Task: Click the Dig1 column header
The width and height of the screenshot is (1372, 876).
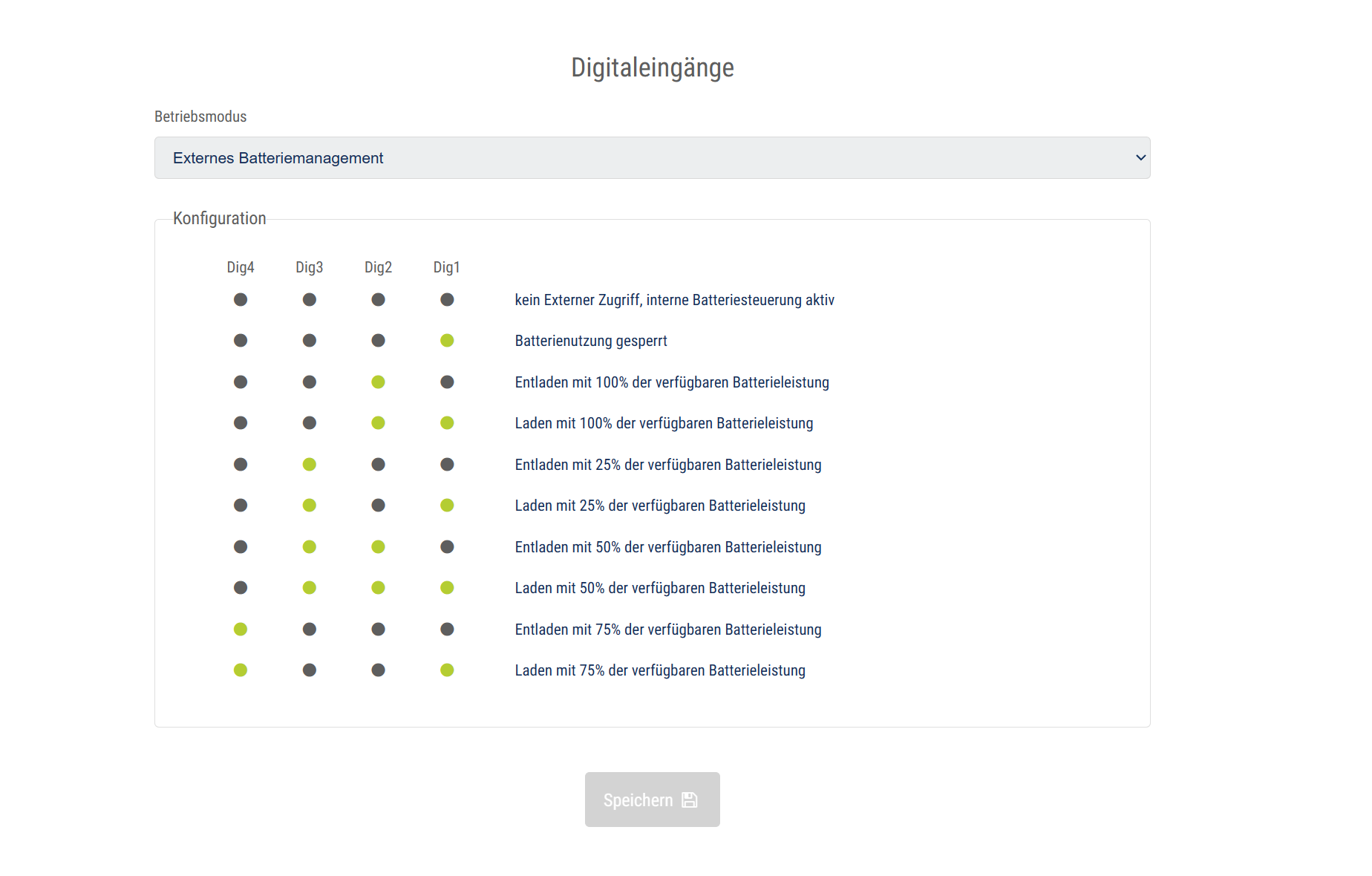Action: tap(447, 267)
